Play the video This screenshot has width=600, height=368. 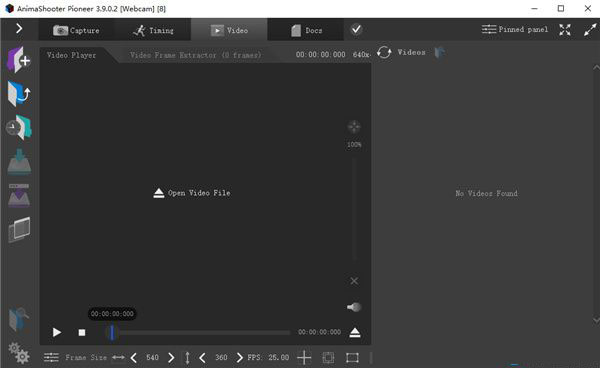click(x=57, y=332)
